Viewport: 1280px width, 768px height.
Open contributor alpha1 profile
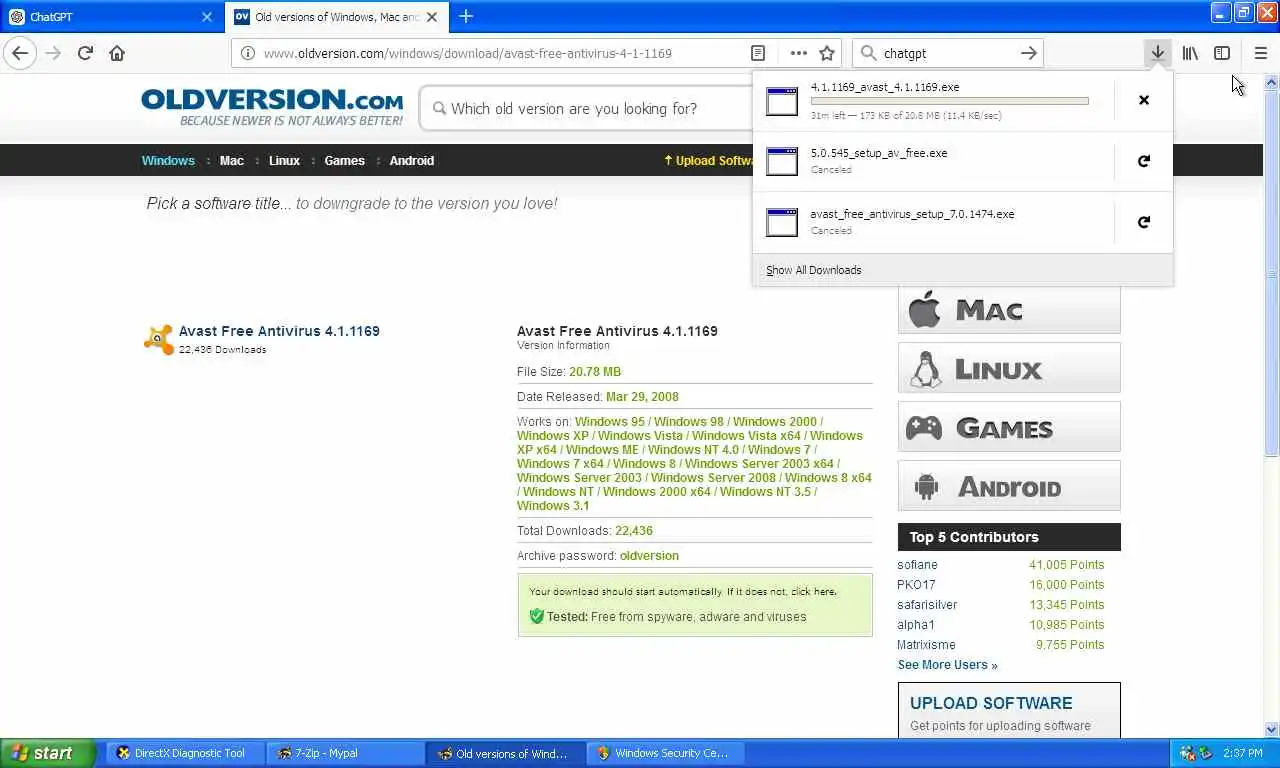pos(916,625)
